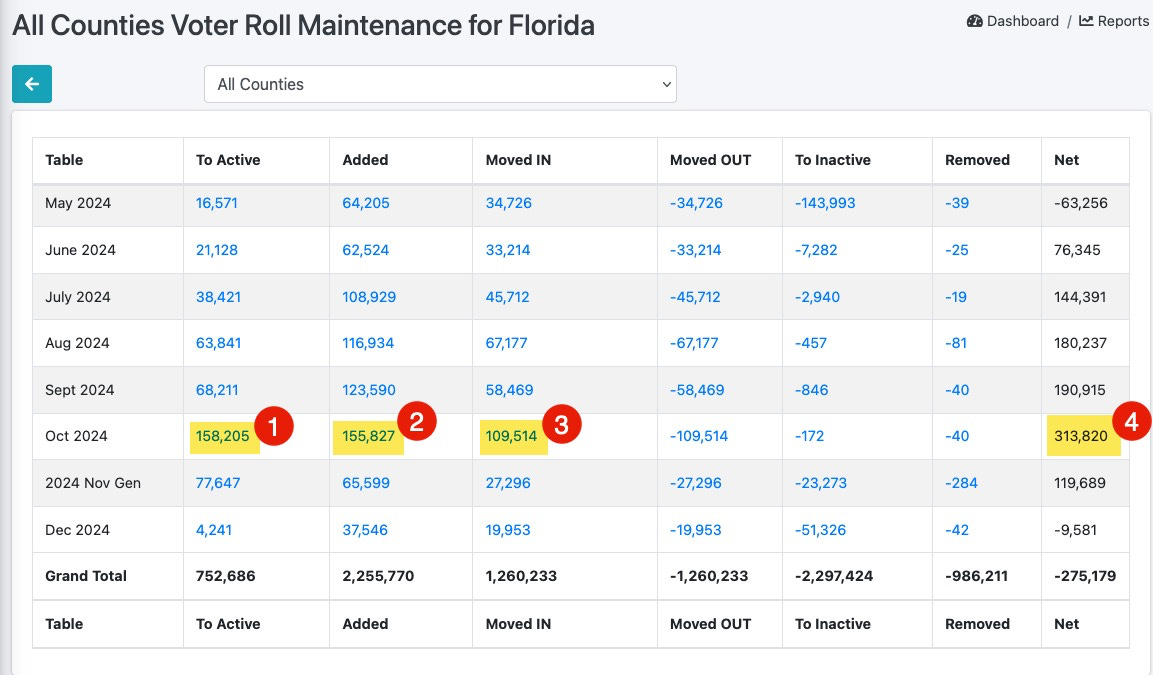Click Dec 2024 Added value 37,546

click(365, 530)
